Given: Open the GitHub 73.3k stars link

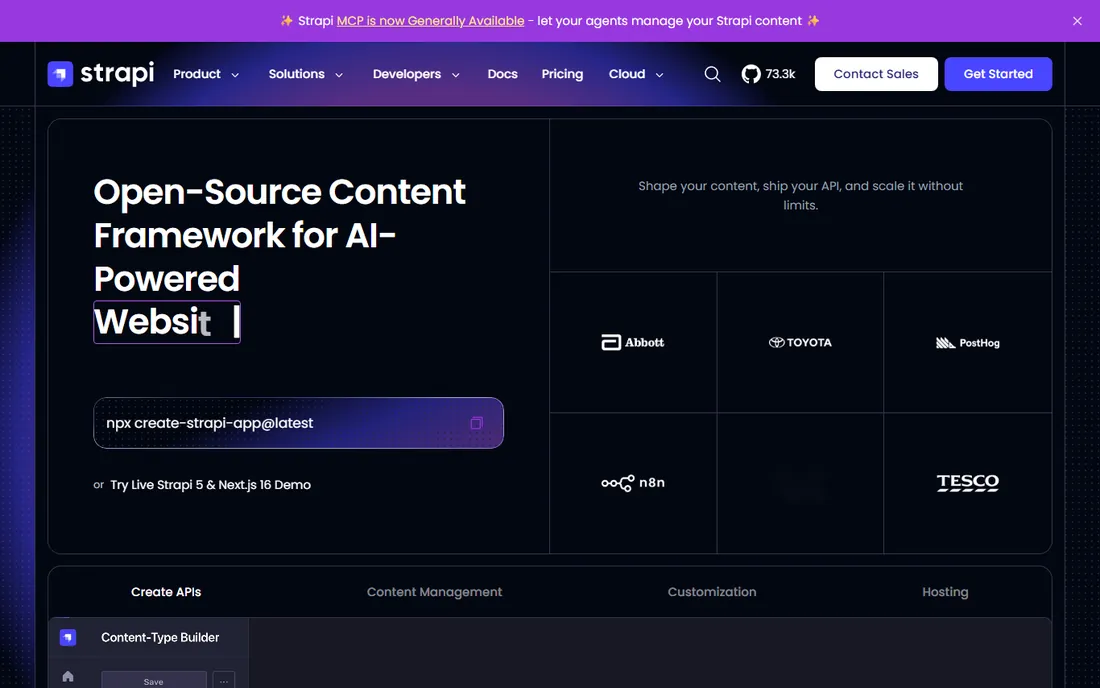Looking at the screenshot, I should (768, 74).
